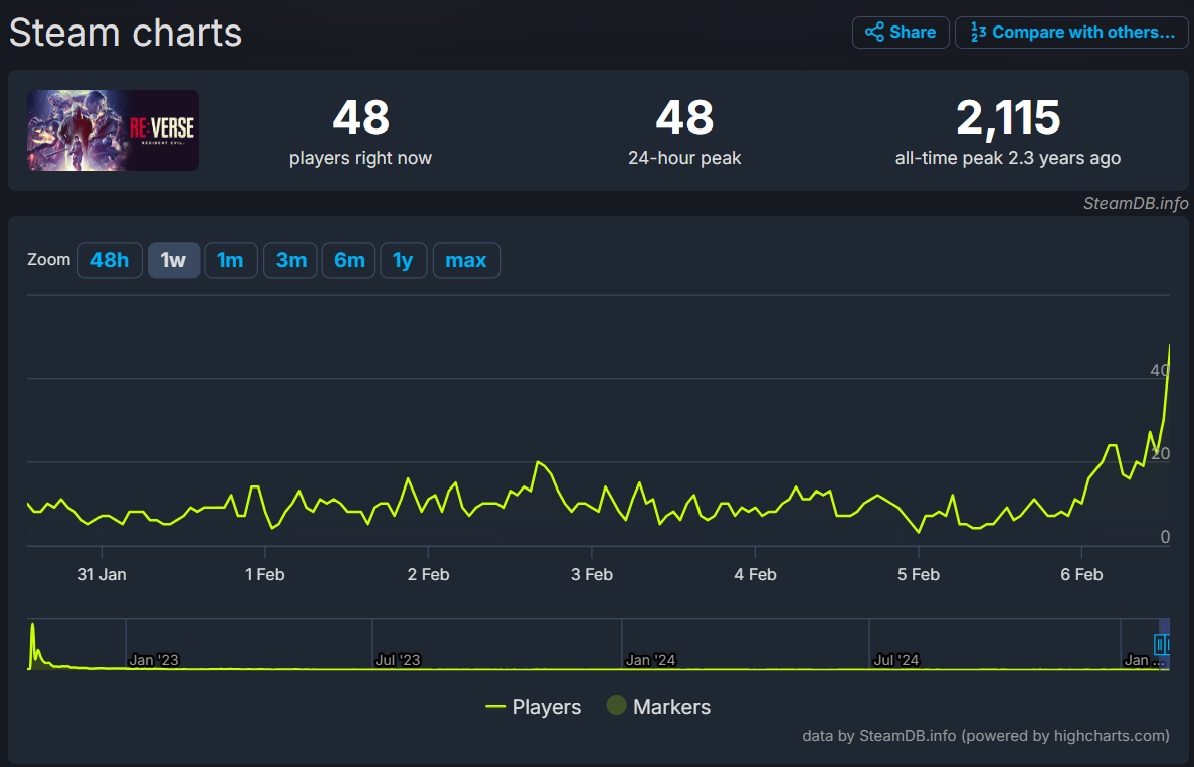This screenshot has height=767, width=1194.
Task: Click data by SteamDB.info highcharts credit
Action: pyautogui.click(x=985, y=736)
